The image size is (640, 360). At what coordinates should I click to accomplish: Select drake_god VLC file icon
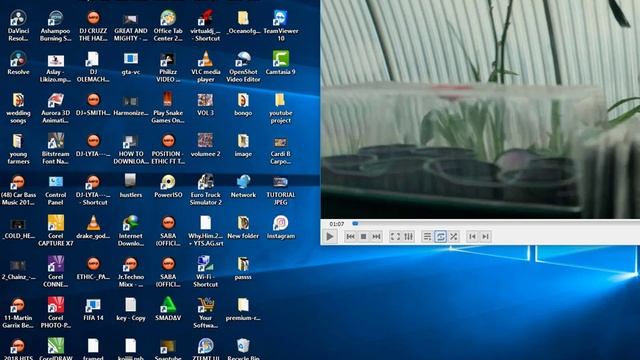(93, 227)
